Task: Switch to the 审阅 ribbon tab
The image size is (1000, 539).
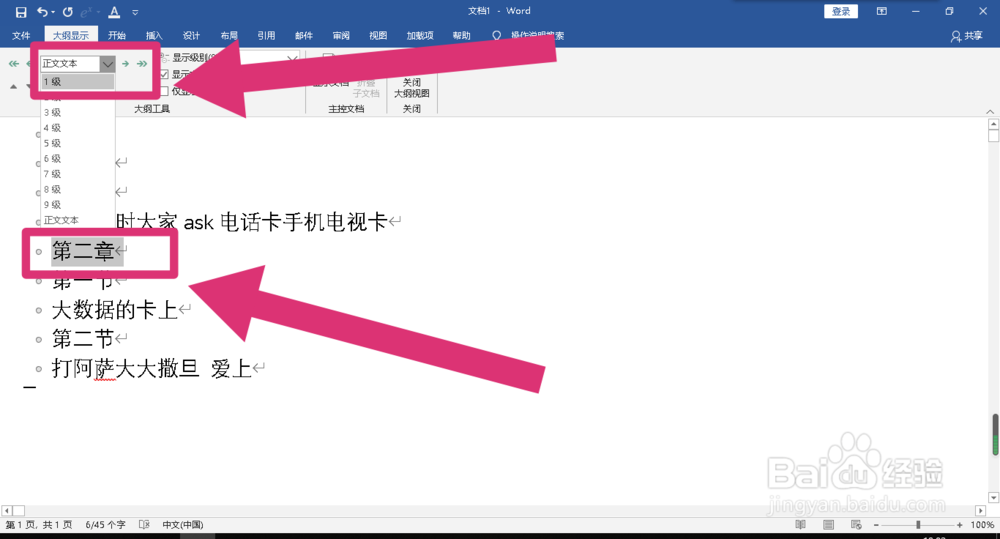Action: coord(341,36)
